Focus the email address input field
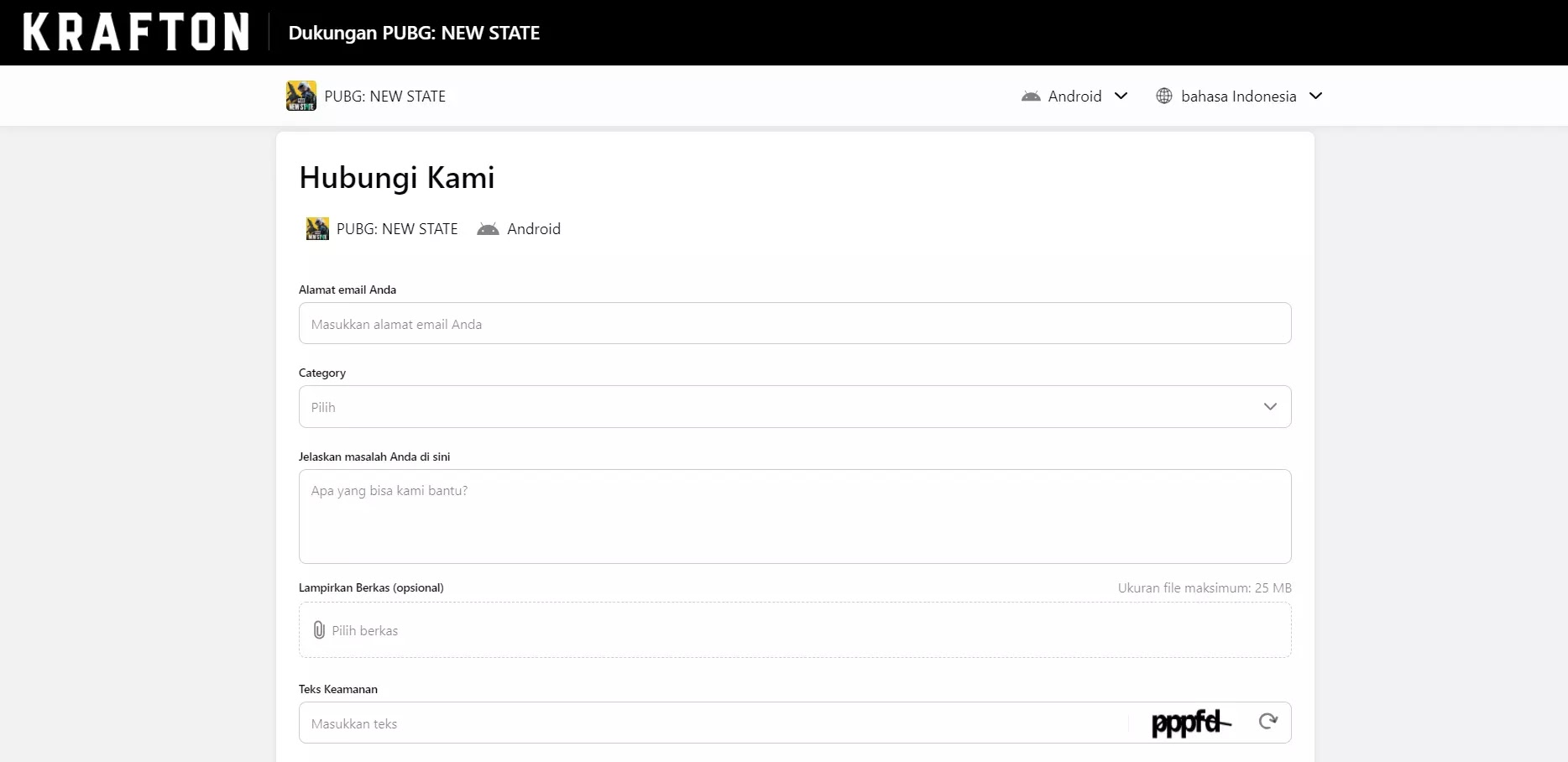The image size is (1568, 762). click(794, 324)
